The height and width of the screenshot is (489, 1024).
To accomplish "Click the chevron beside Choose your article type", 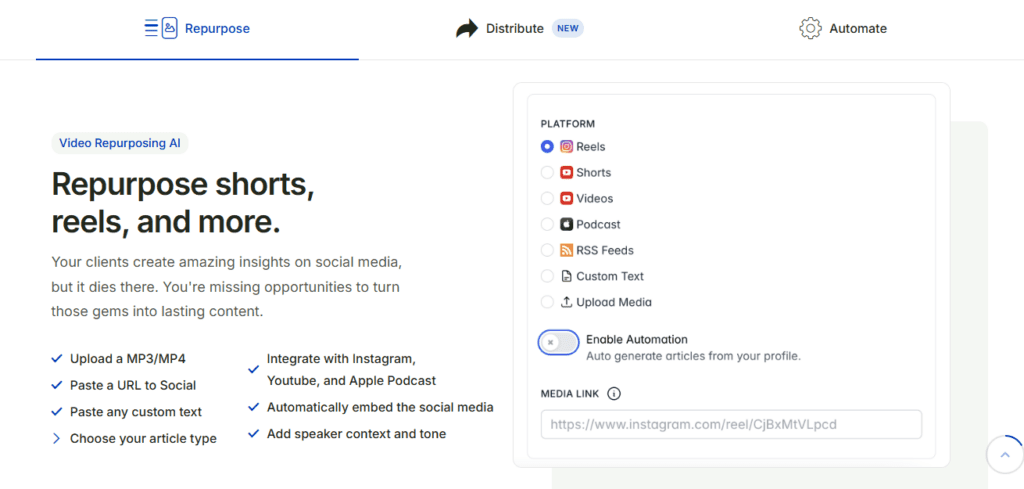I will [x=56, y=439].
